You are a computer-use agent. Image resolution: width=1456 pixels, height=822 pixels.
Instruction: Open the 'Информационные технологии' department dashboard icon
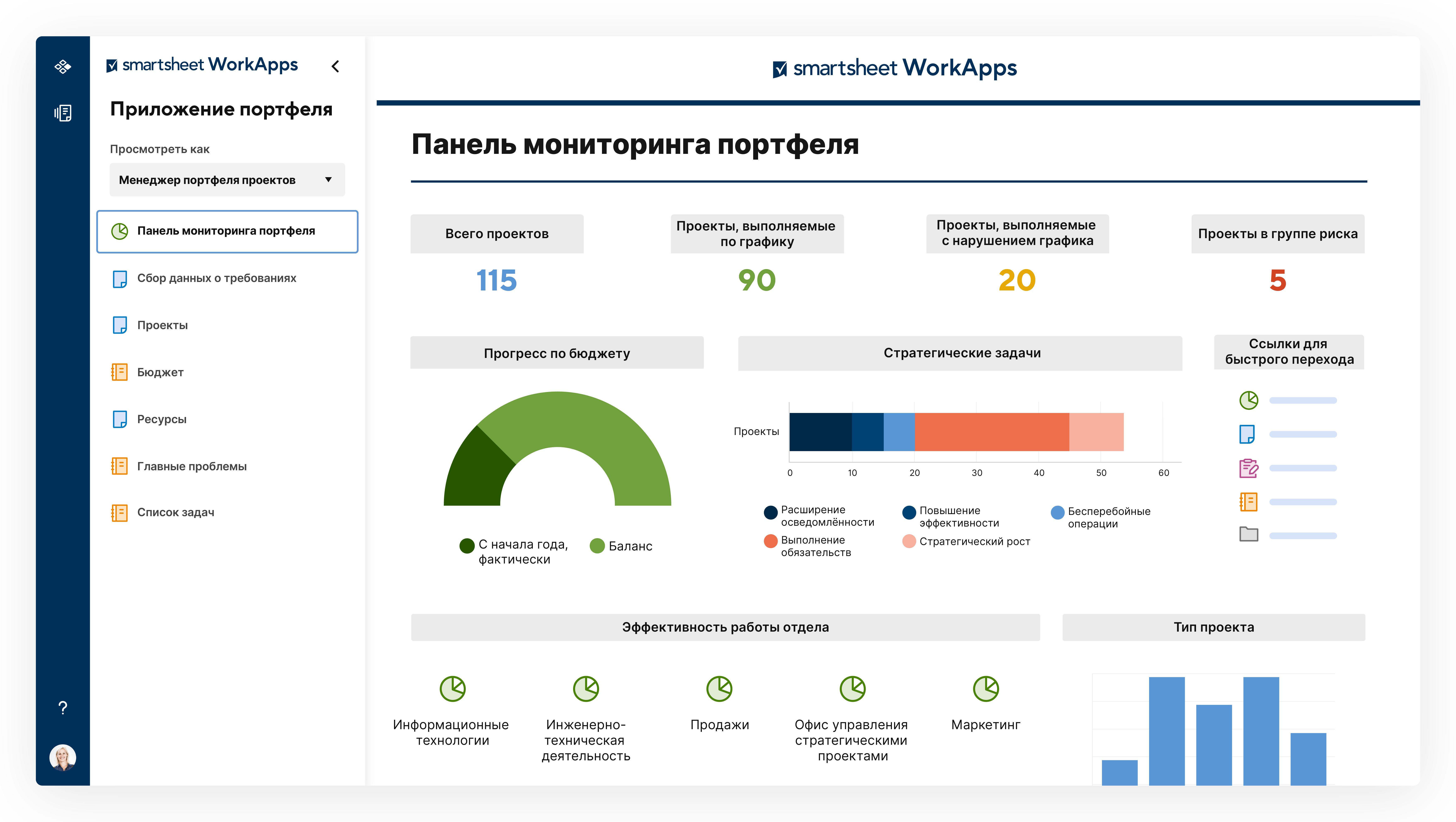453,689
